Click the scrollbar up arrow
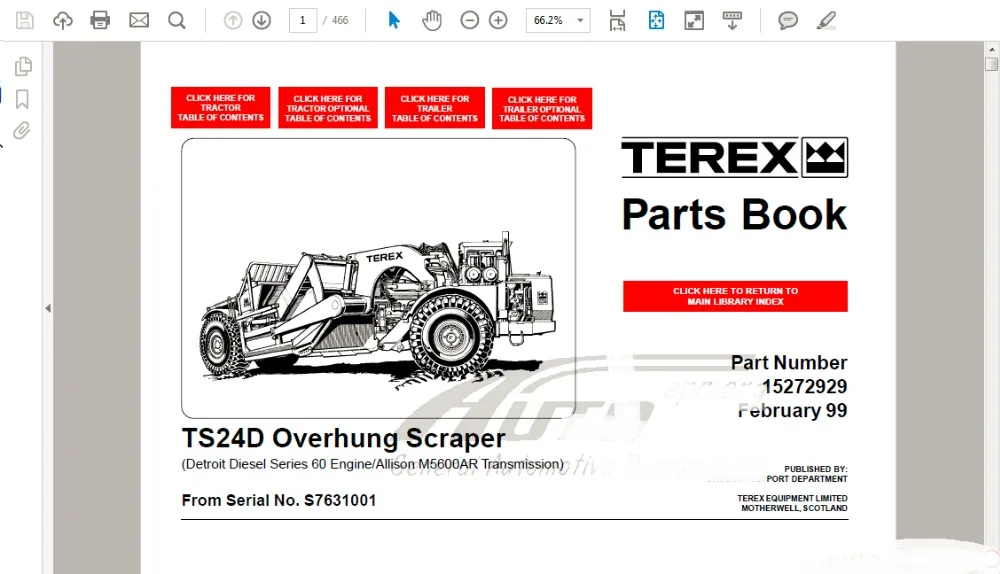The width and height of the screenshot is (1000, 574). [x=991, y=48]
